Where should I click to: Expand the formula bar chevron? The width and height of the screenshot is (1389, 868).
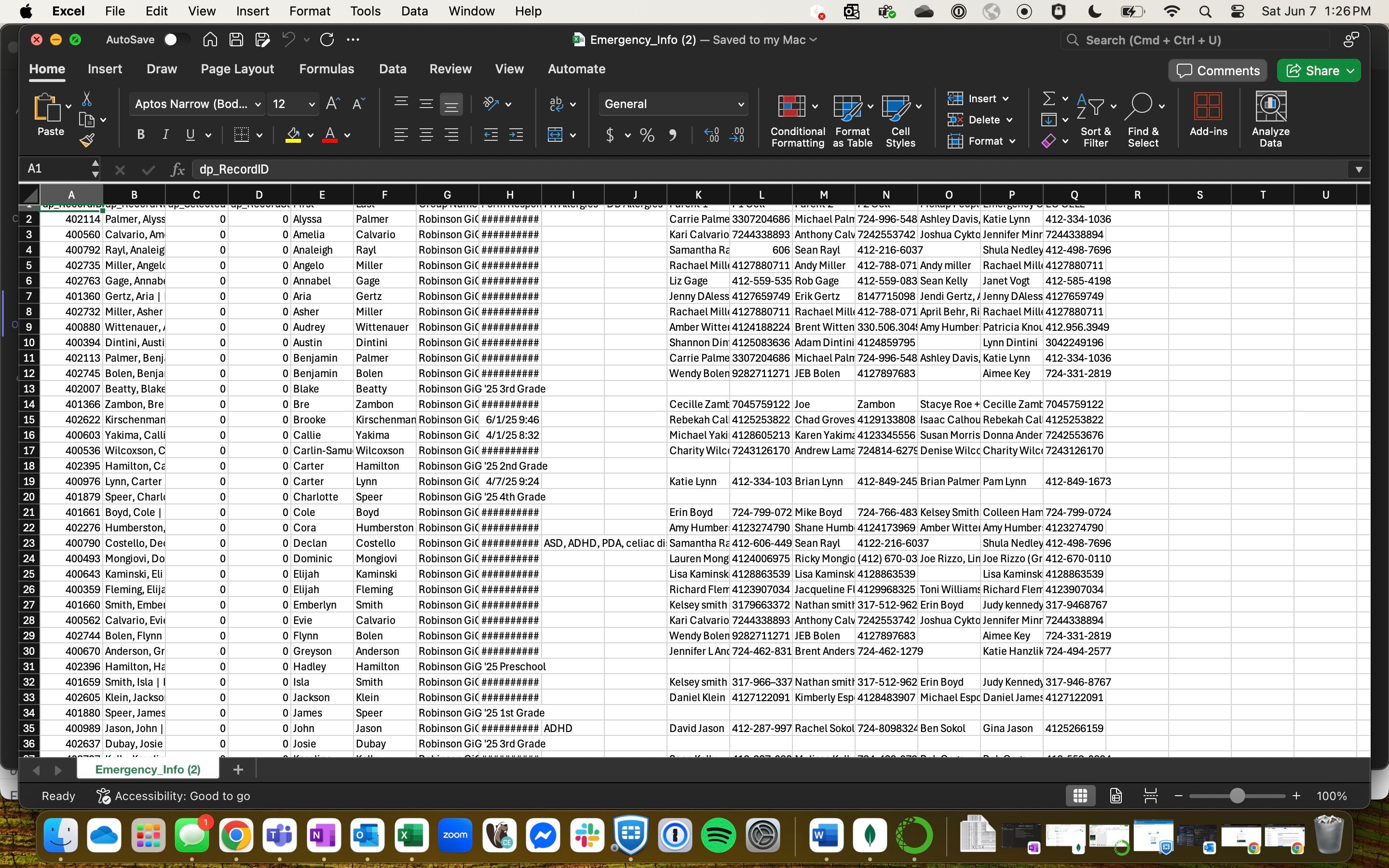click(1359, 169)
